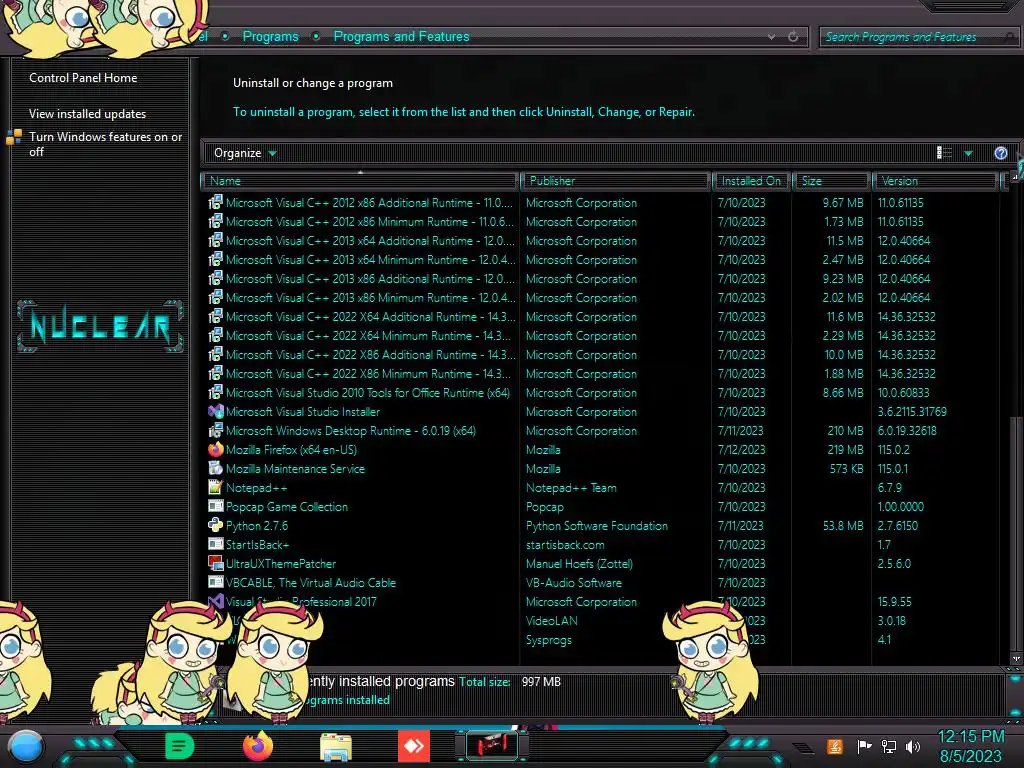The height and width of the screenshot is (768, 1024).
Task: Click version 3.6.2115.31769 cell
Action: 912,411
